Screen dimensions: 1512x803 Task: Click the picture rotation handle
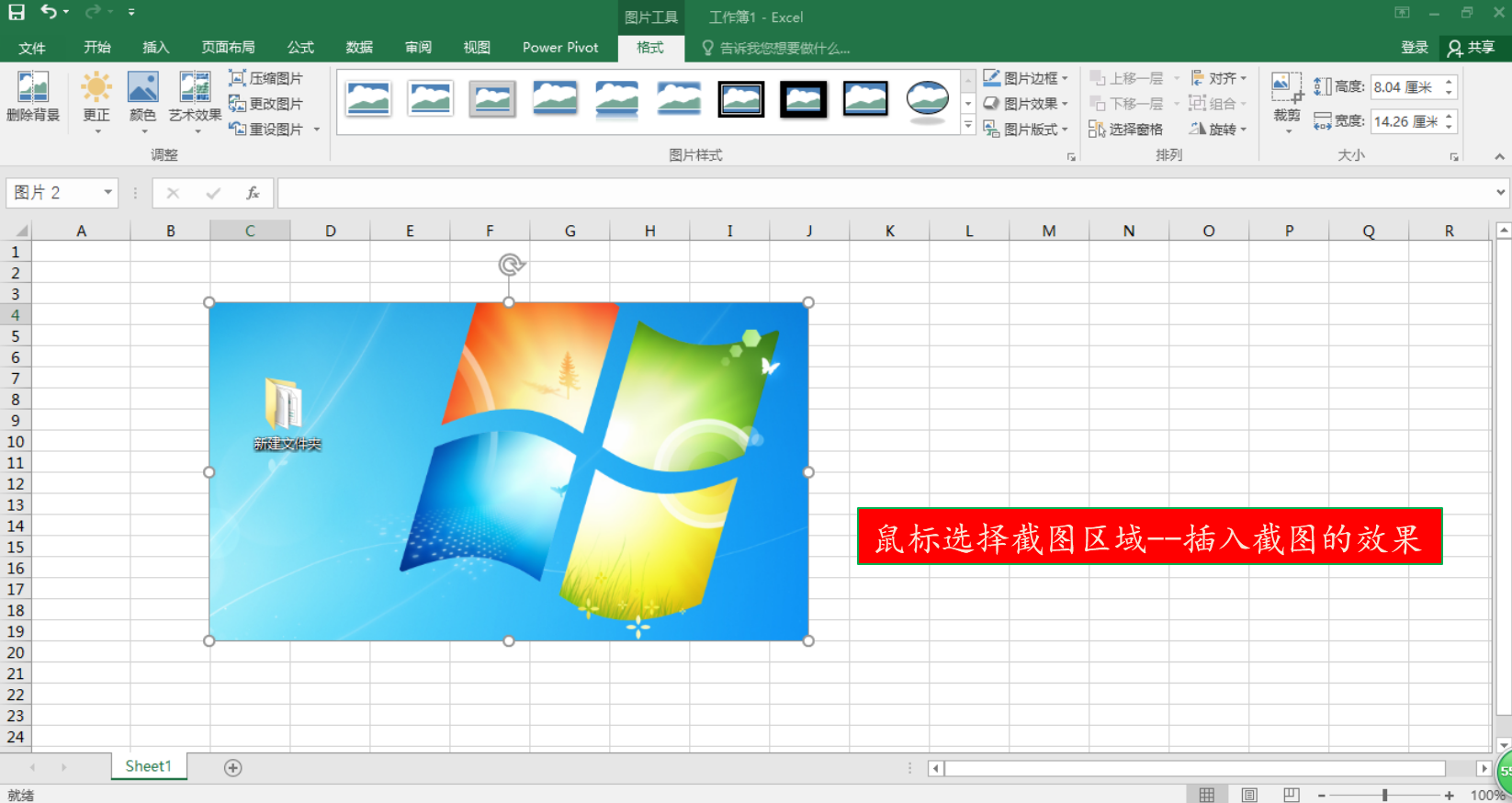(x=511, y=265)
